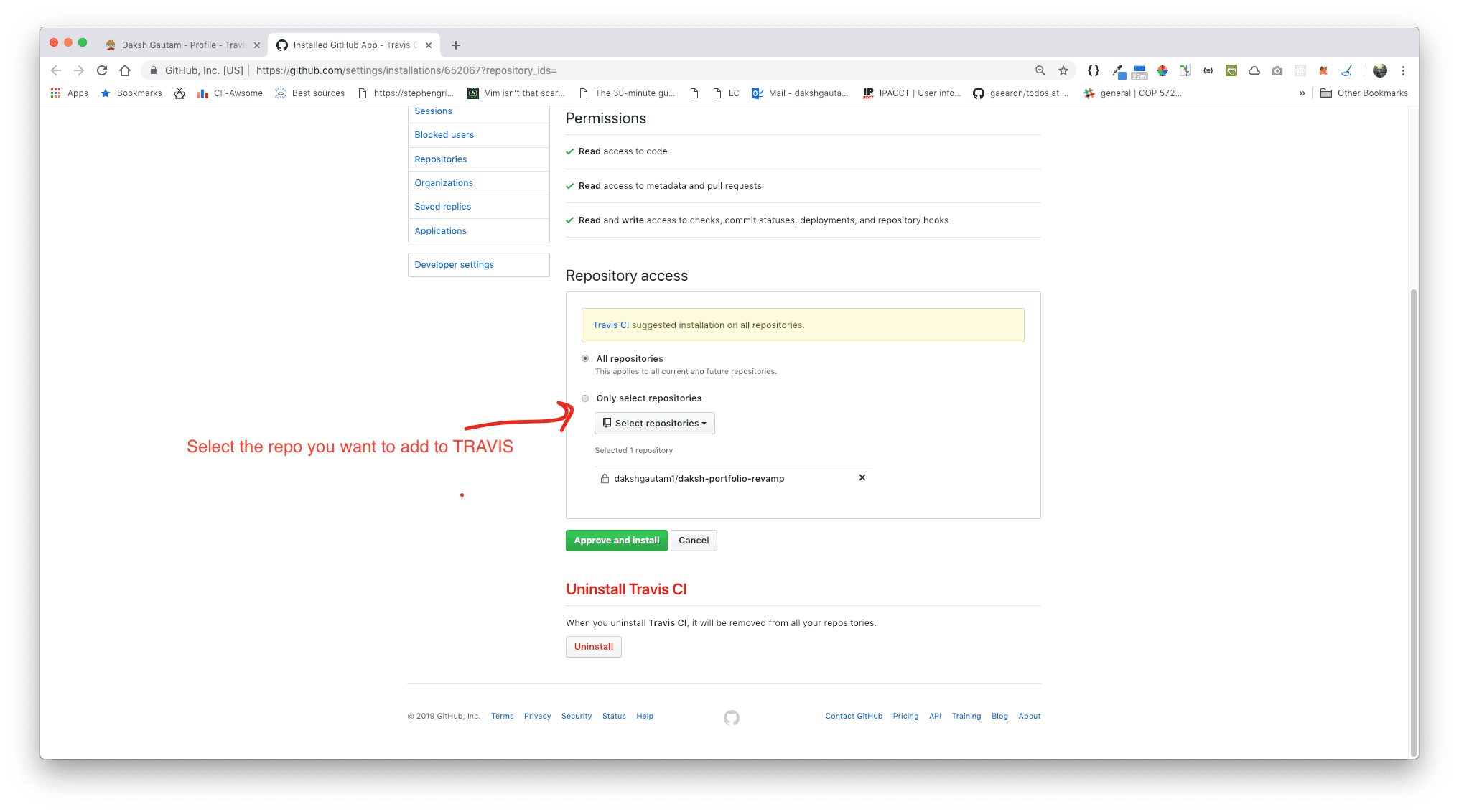Open the Security footer link
Screen dimensions: 1459x812
point(577,717)
